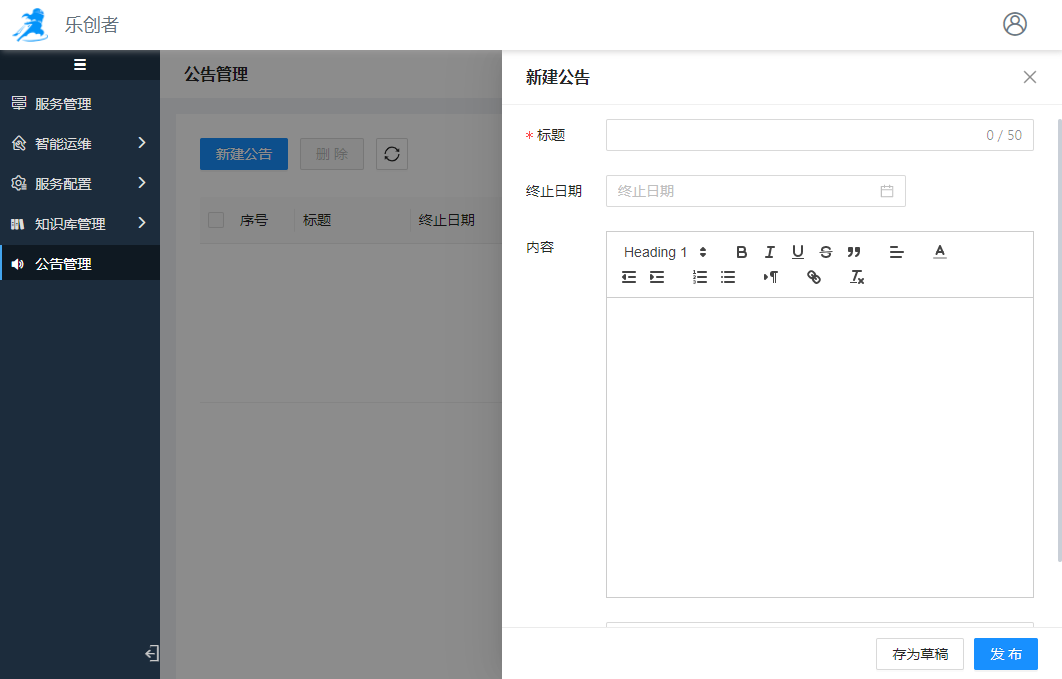This screenshot has height=679, width=1062.
Task: Apply italic formatting in the editor
Action: pos(769,252)
